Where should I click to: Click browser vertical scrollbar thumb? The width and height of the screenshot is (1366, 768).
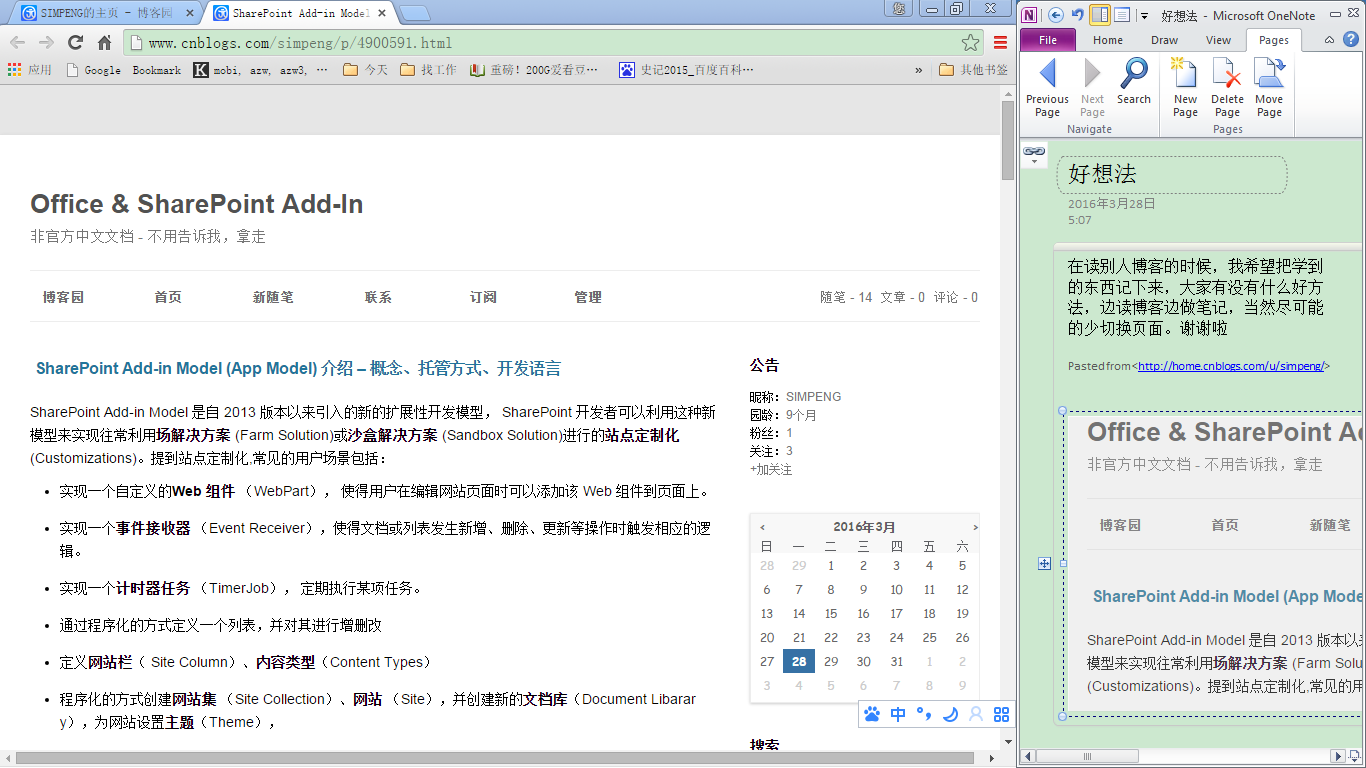[x=1008, y=138]
